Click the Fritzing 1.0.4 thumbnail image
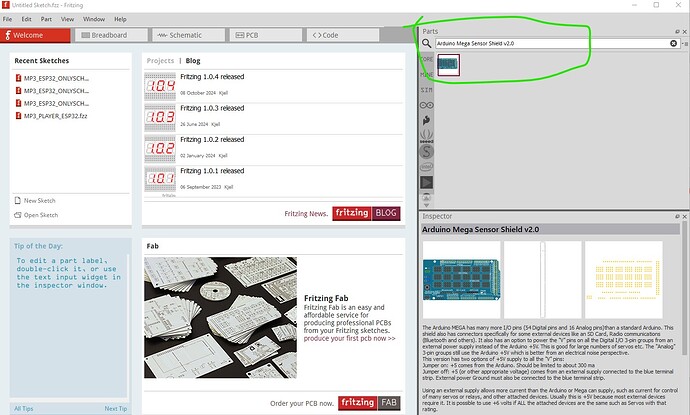This screenshot has width=690, height=415. pos(160,86)
